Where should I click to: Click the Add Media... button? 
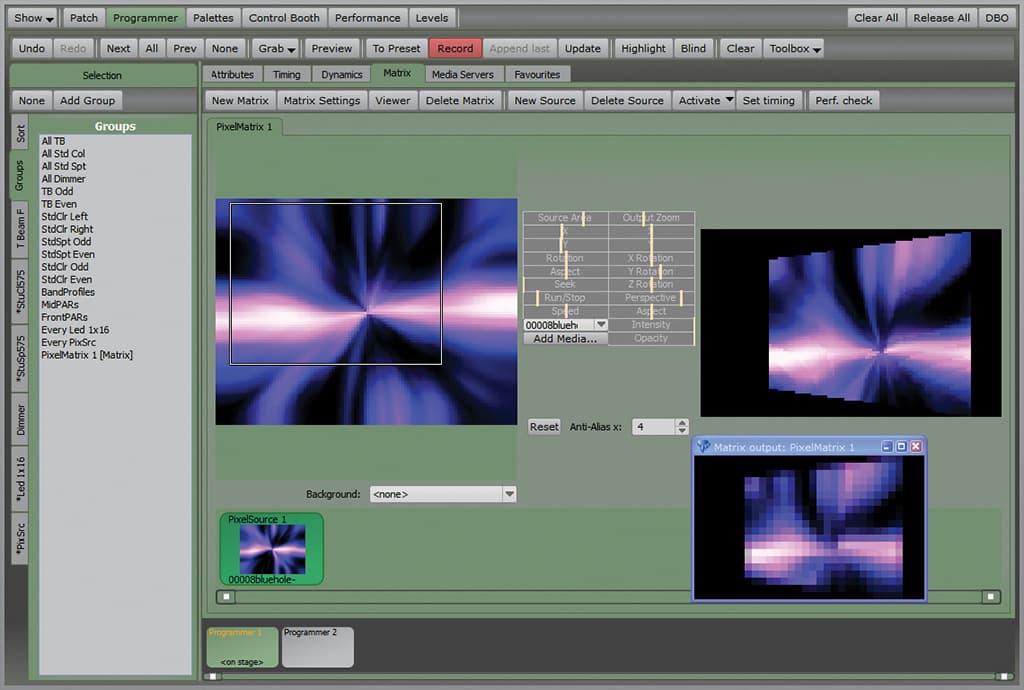[566, 339]
